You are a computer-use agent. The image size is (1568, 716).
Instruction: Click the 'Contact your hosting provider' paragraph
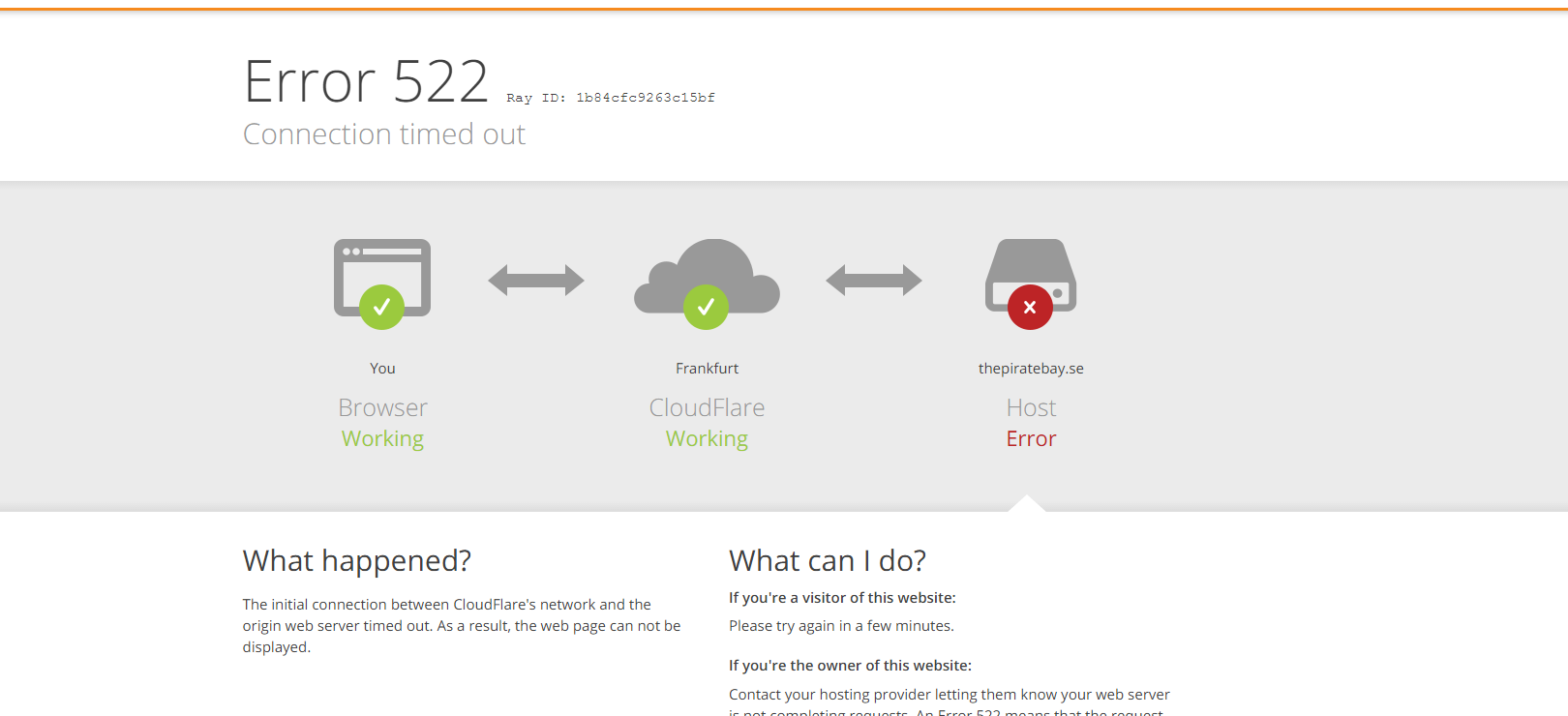point(950,703)
